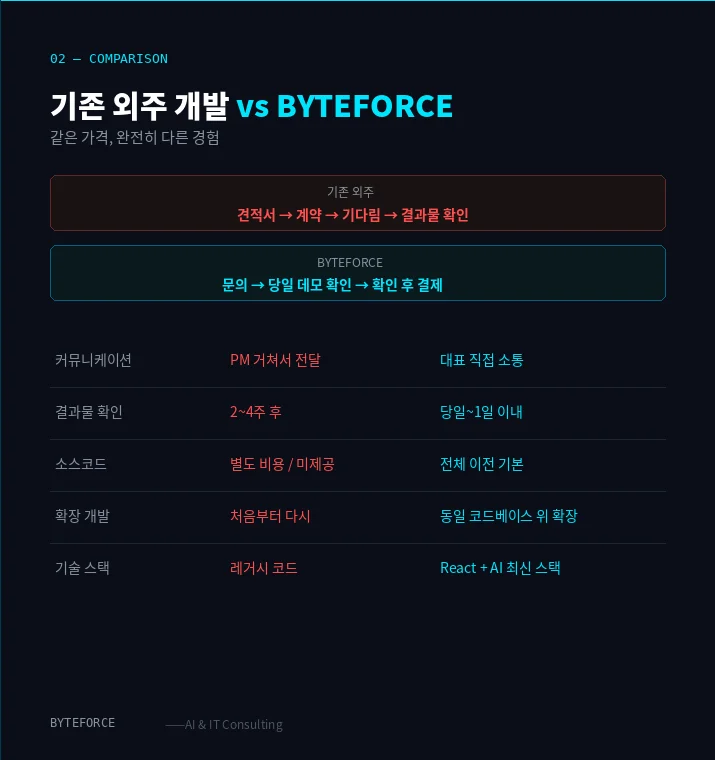
Task: Select the "PM 거쳐서 전달" cell
Action: [x=275, y=360]
